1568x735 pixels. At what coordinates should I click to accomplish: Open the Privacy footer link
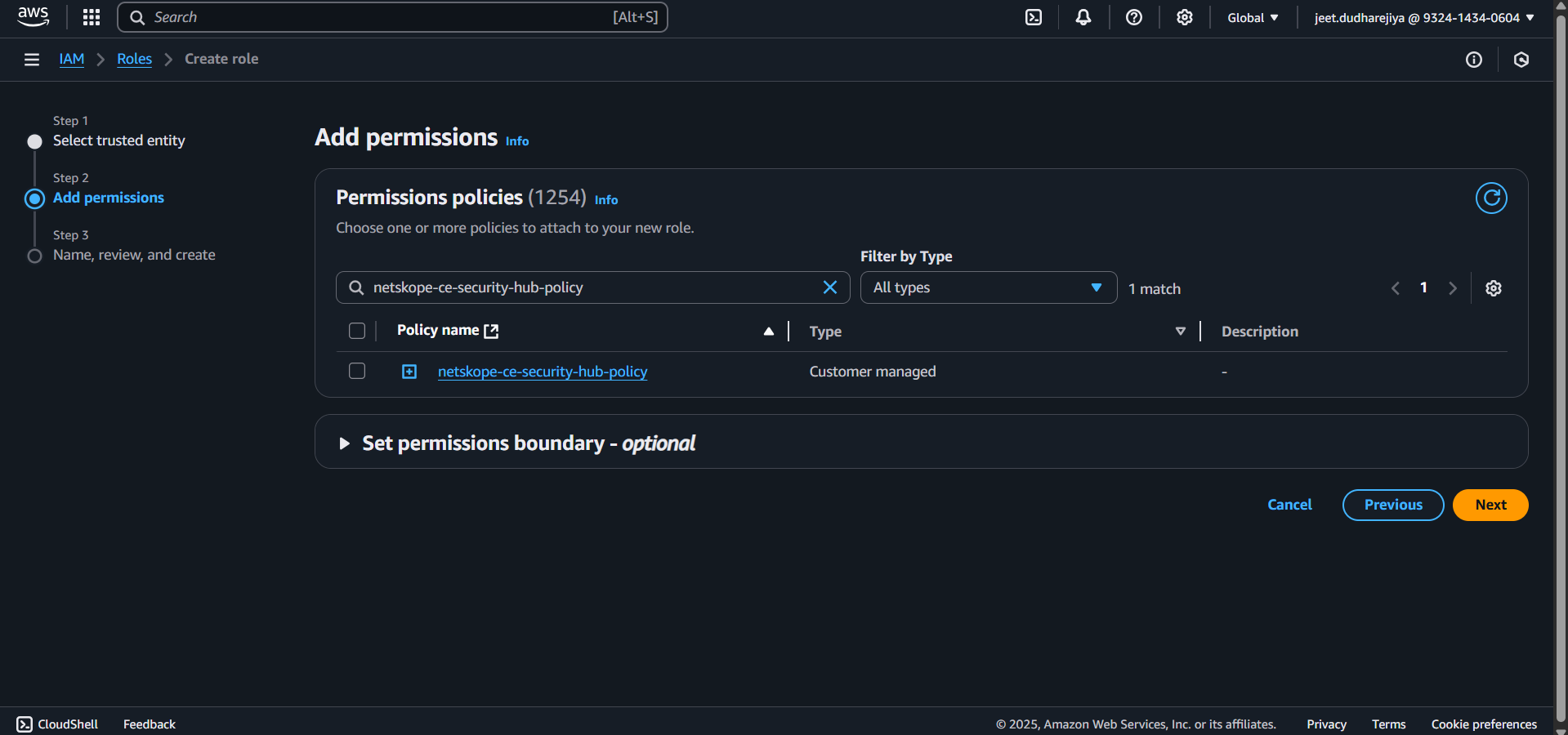[1326, 724]
